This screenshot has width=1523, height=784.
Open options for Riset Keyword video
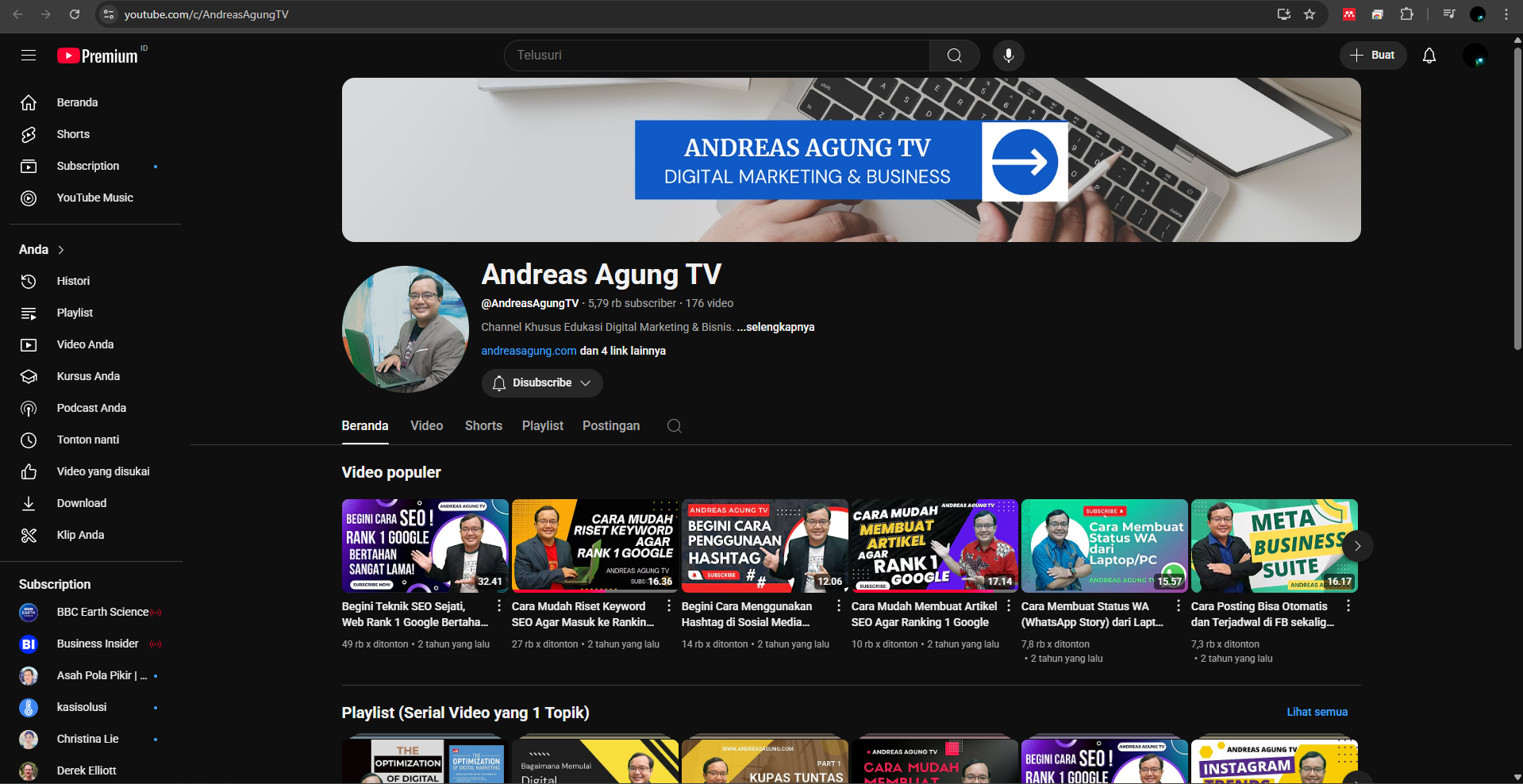[669, 606]
